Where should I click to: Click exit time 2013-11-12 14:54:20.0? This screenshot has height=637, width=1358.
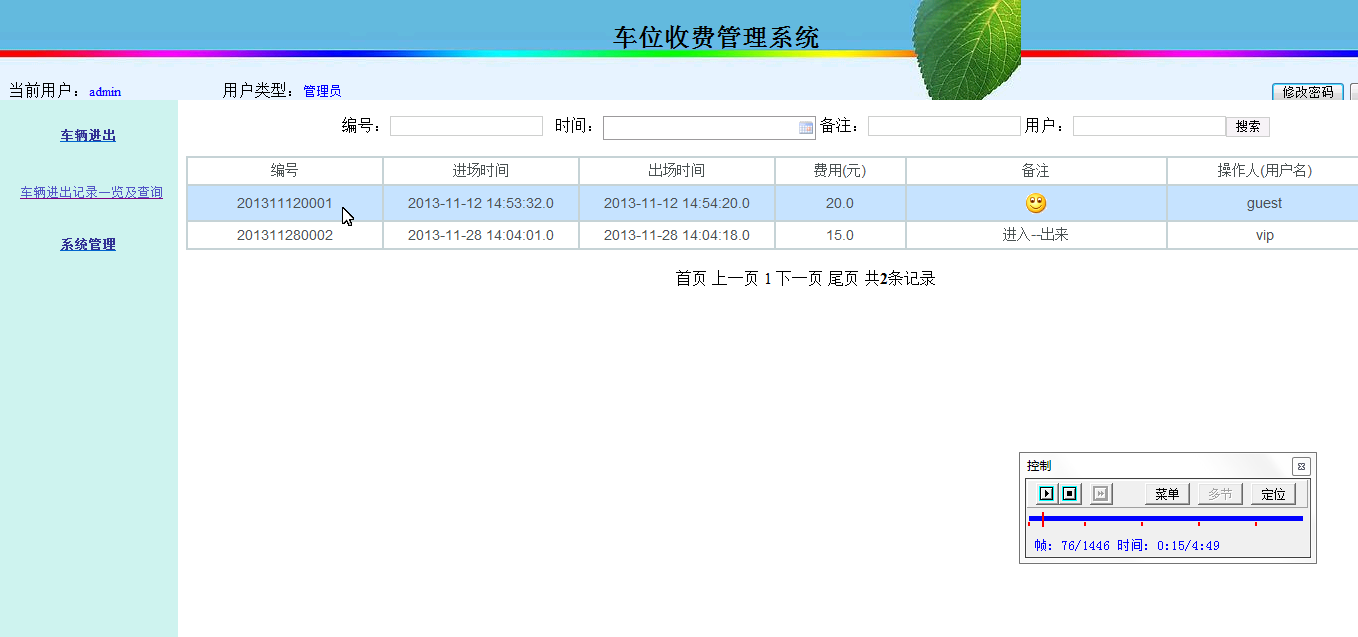677,203
